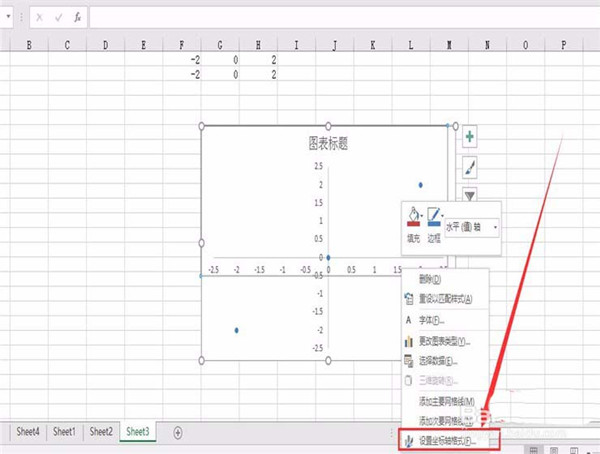
Task: Expand the 水平(值)轴 chart element dropdown
Action: pos(495,227)
